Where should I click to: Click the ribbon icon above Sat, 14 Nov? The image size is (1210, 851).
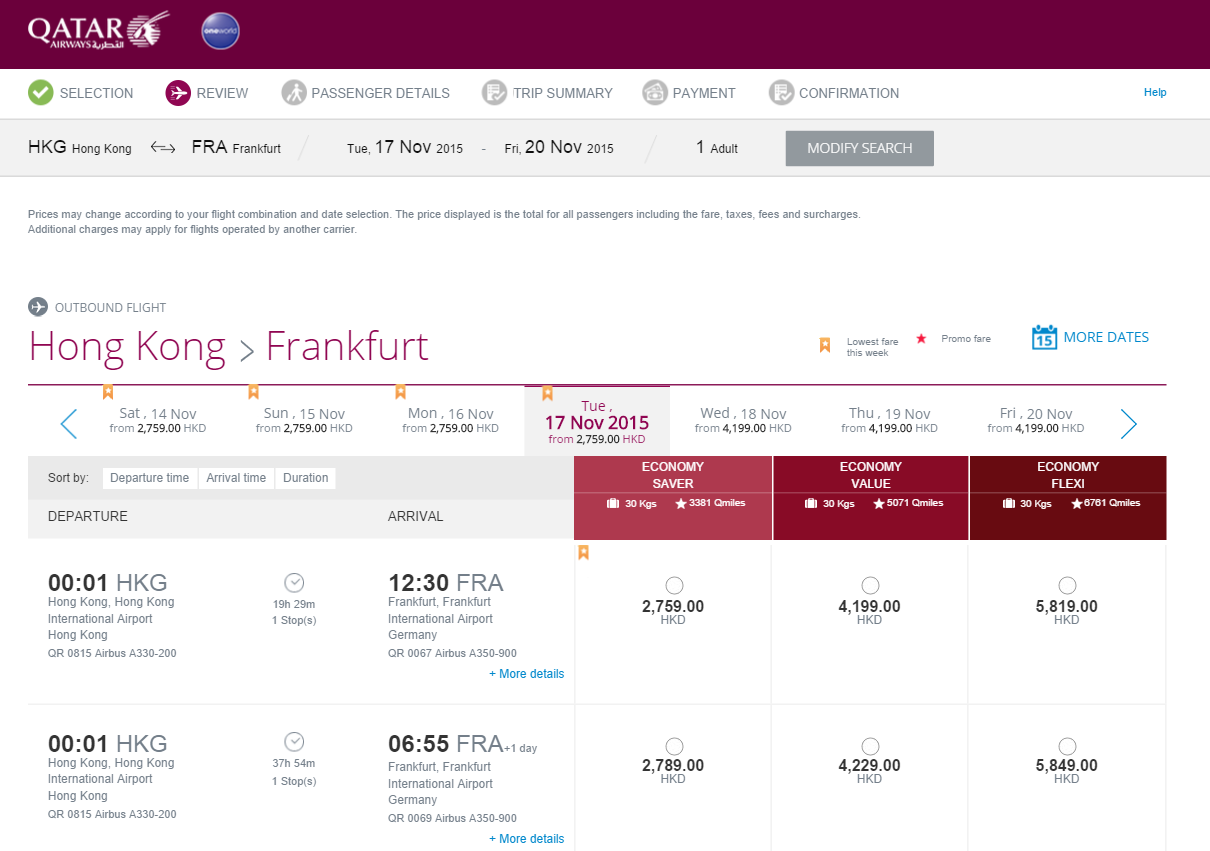108,392
